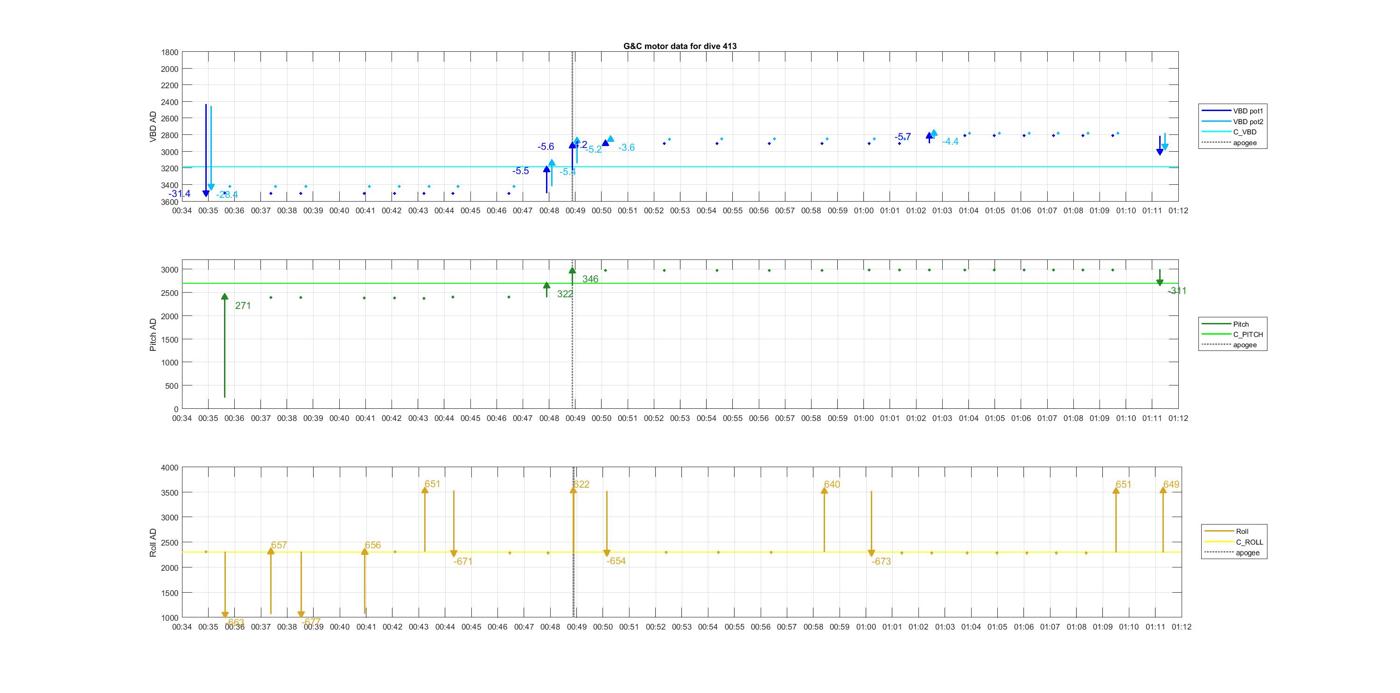1400x693 pixels.
Task: Click the '3600' tick on VBD axis
Action: coord(170,202)
